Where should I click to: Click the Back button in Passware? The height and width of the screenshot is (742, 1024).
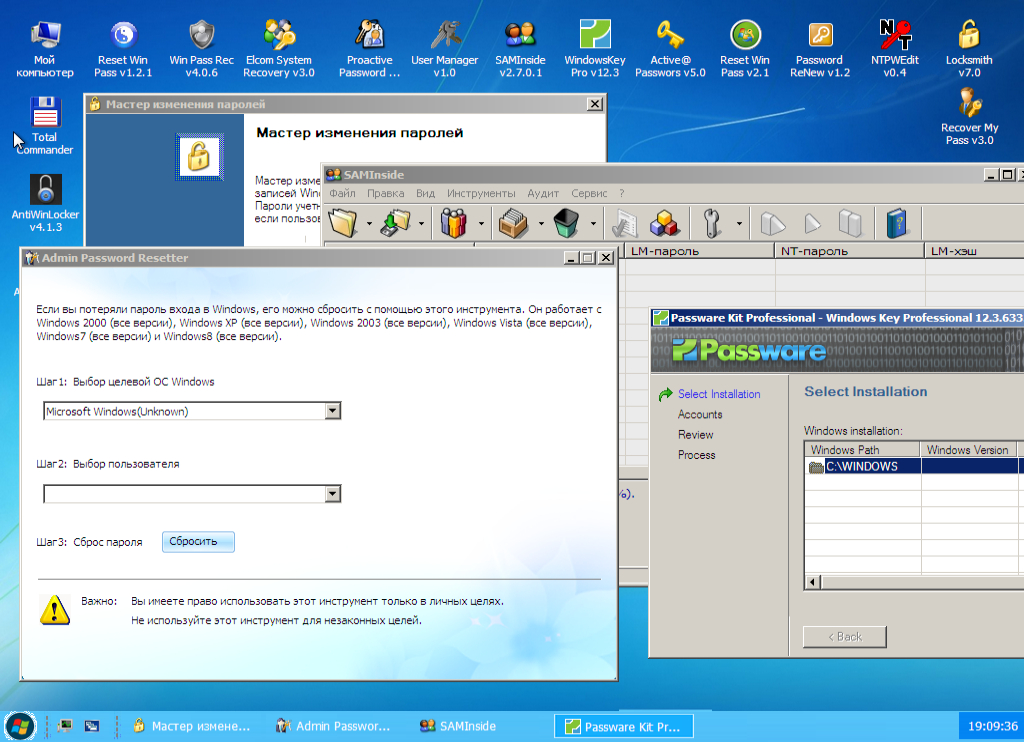tap(844, 637)
